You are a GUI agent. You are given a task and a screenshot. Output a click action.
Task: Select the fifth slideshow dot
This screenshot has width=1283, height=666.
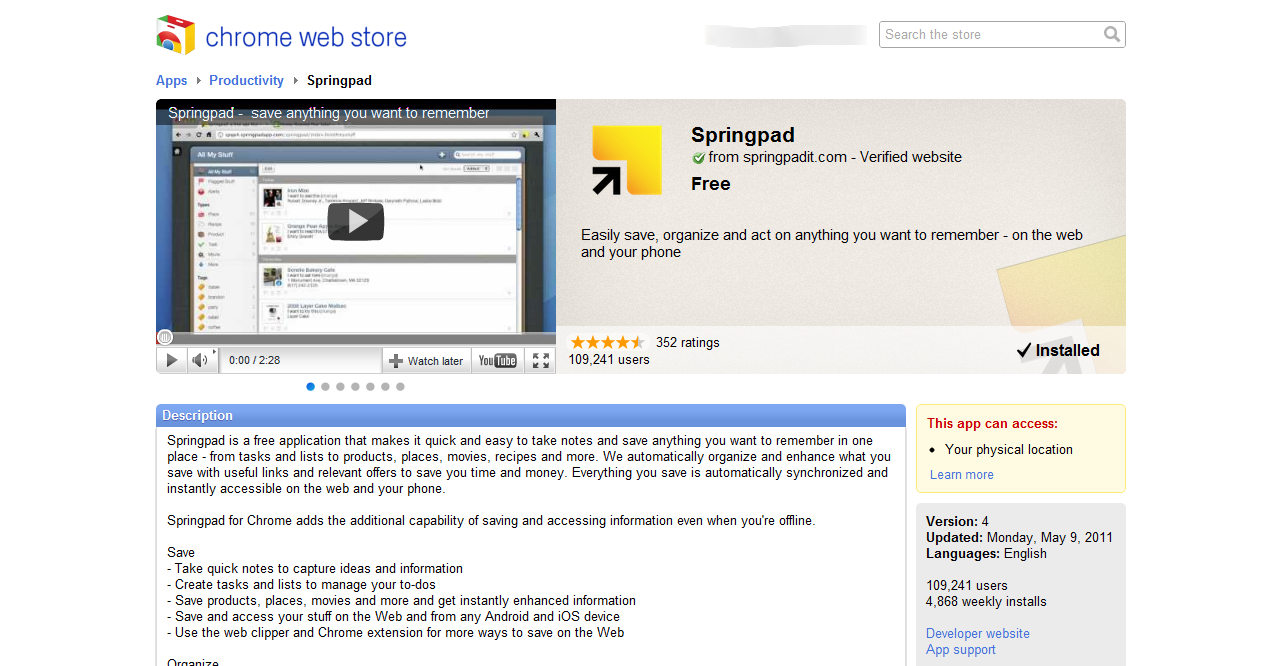point(370,386)
